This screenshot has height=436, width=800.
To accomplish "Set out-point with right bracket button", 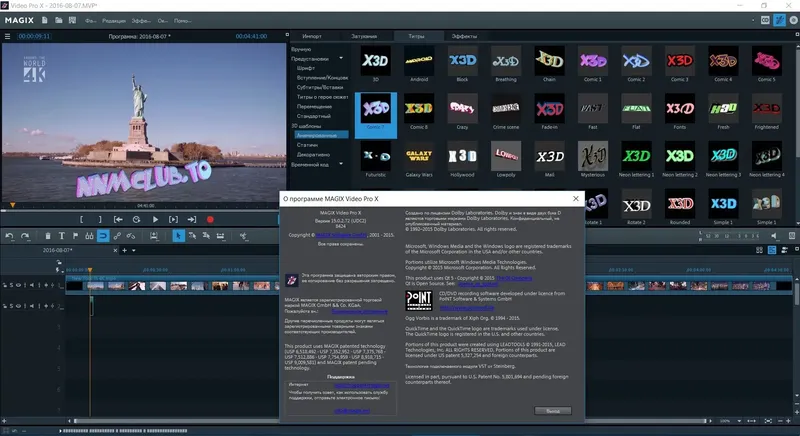I will point(100,220).
